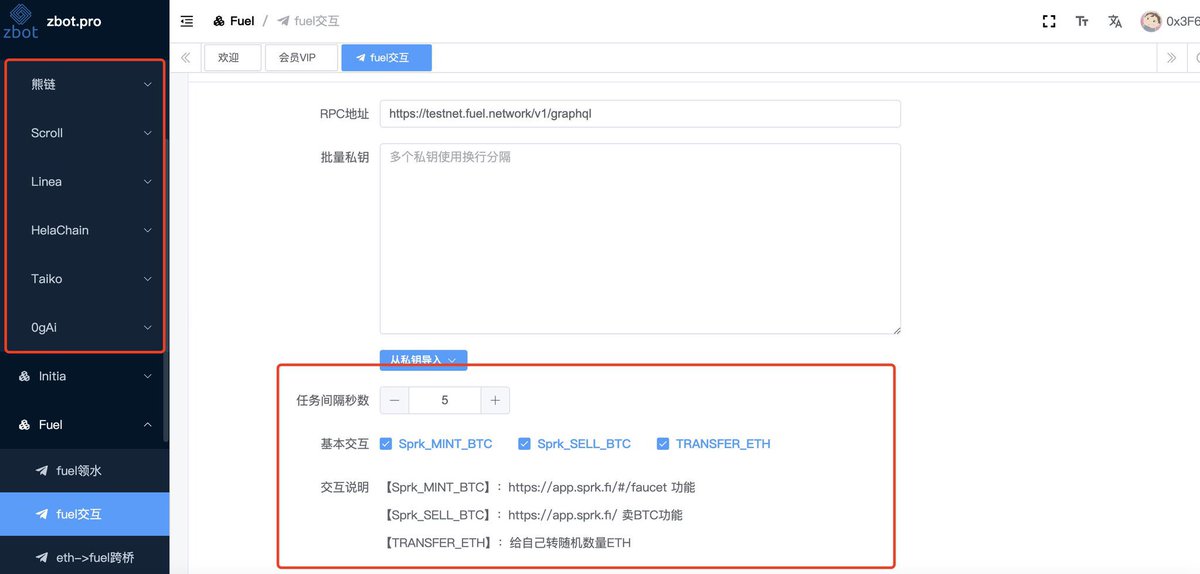The image size is (1200, 574).
Task: Click the 任务间隔秒数 label
Action: 333,400
